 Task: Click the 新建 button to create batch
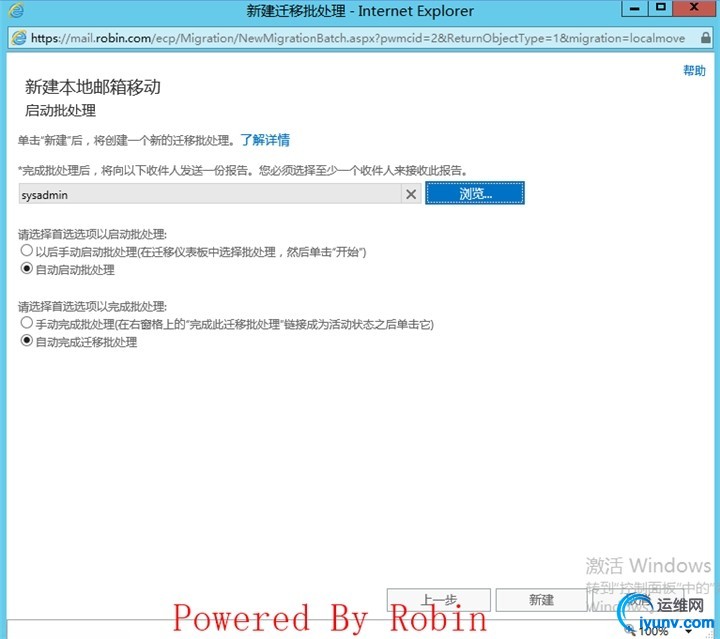coord(541,600)
